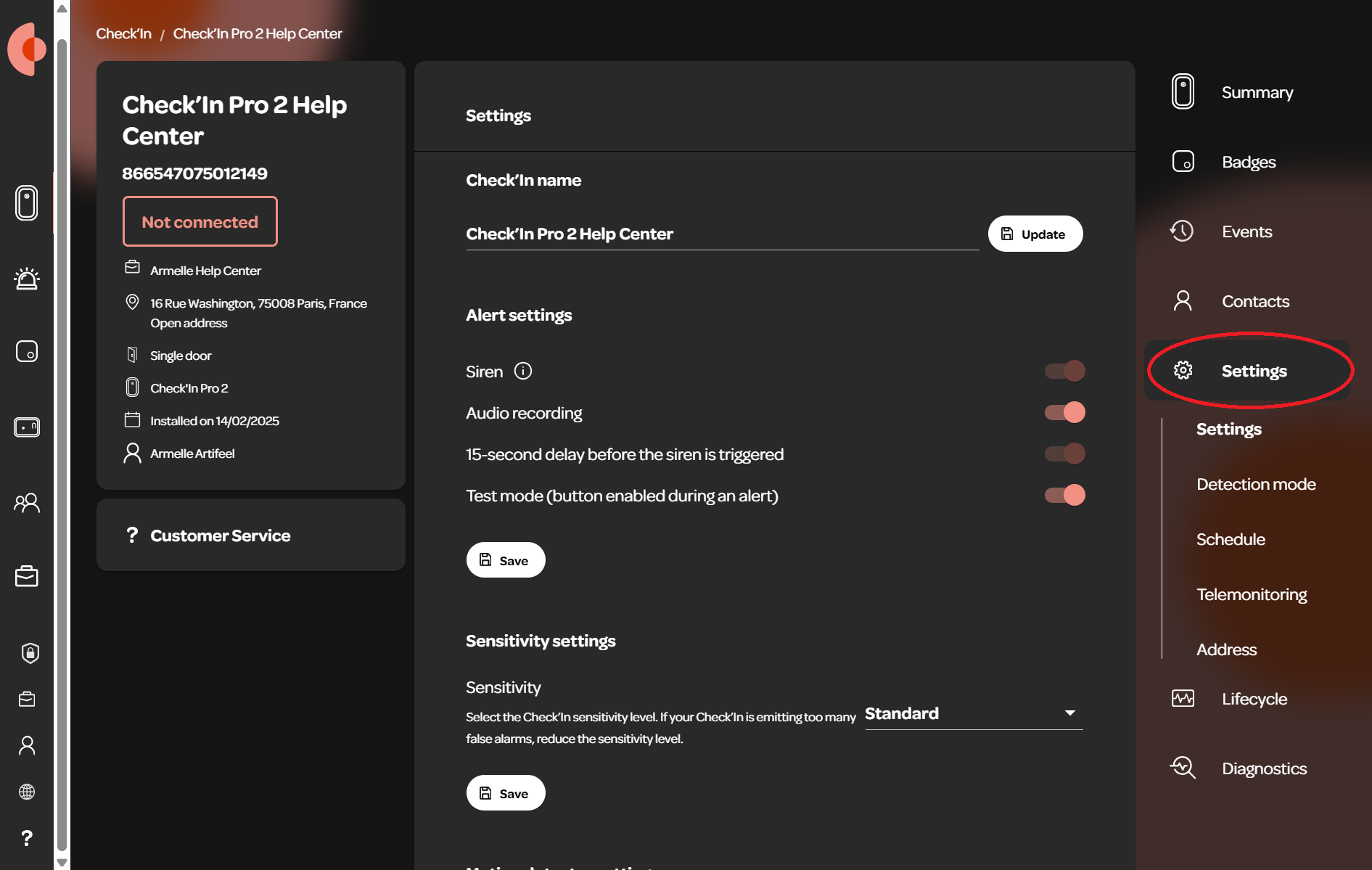Toggle the Siren switch

pyautogui.click(x=1064, y=371)
